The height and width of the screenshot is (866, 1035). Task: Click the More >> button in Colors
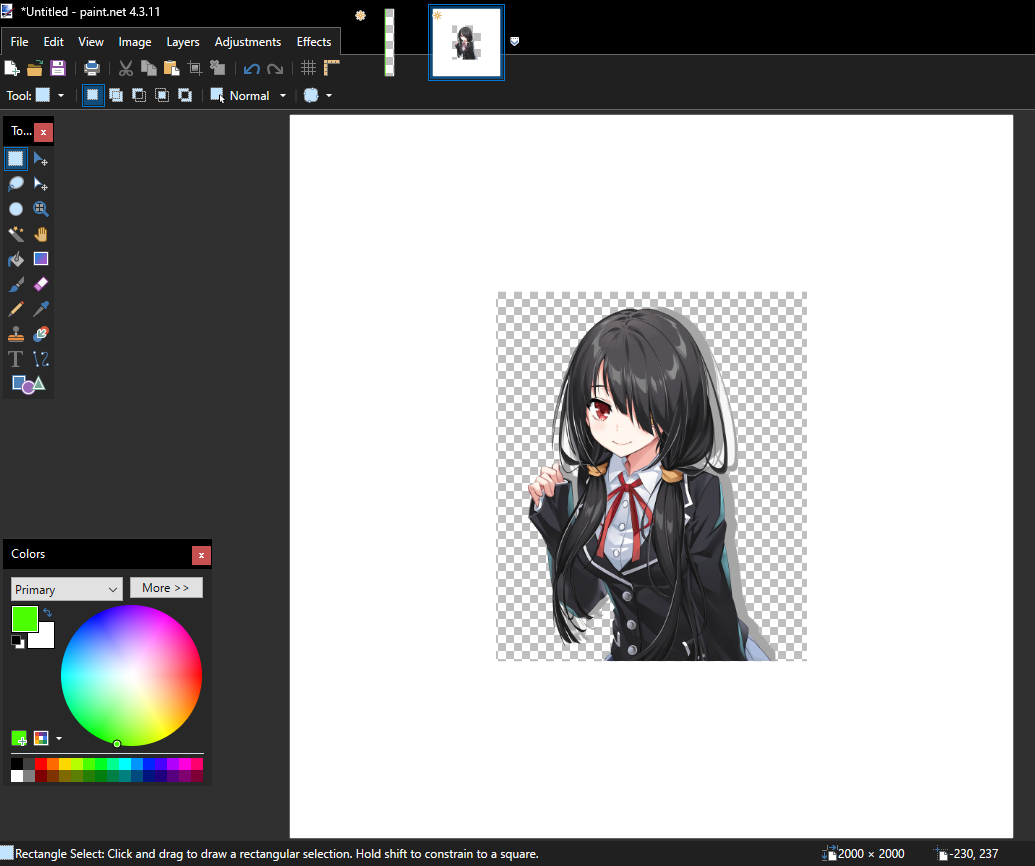click(x=166, y=587)
